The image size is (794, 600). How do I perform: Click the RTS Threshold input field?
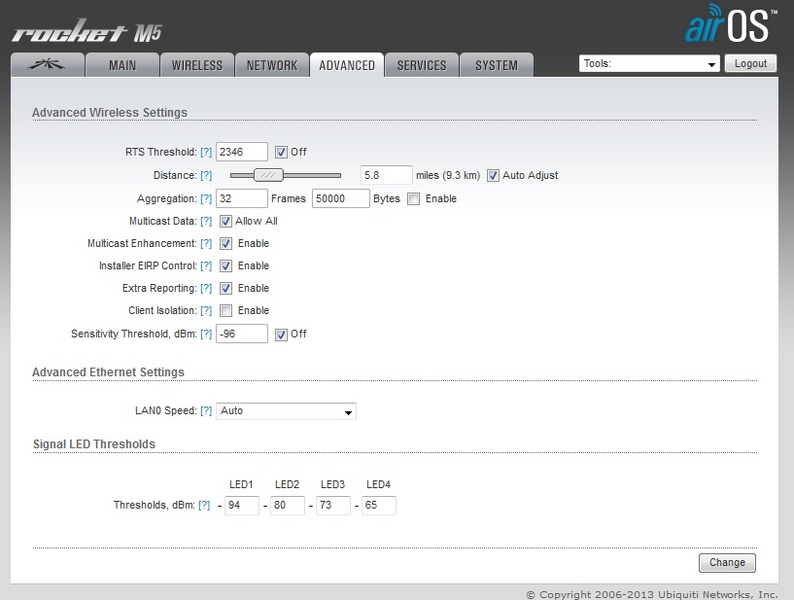[x=242, y=152]
